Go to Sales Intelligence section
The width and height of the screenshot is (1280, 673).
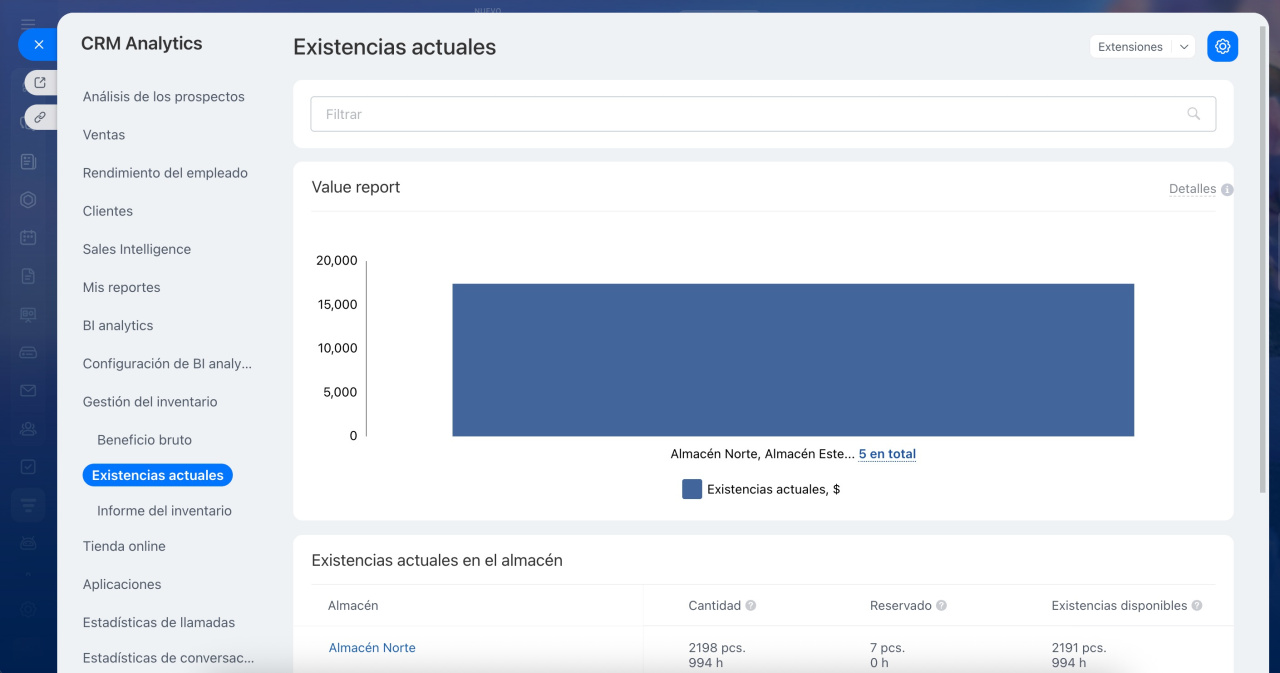136,249
